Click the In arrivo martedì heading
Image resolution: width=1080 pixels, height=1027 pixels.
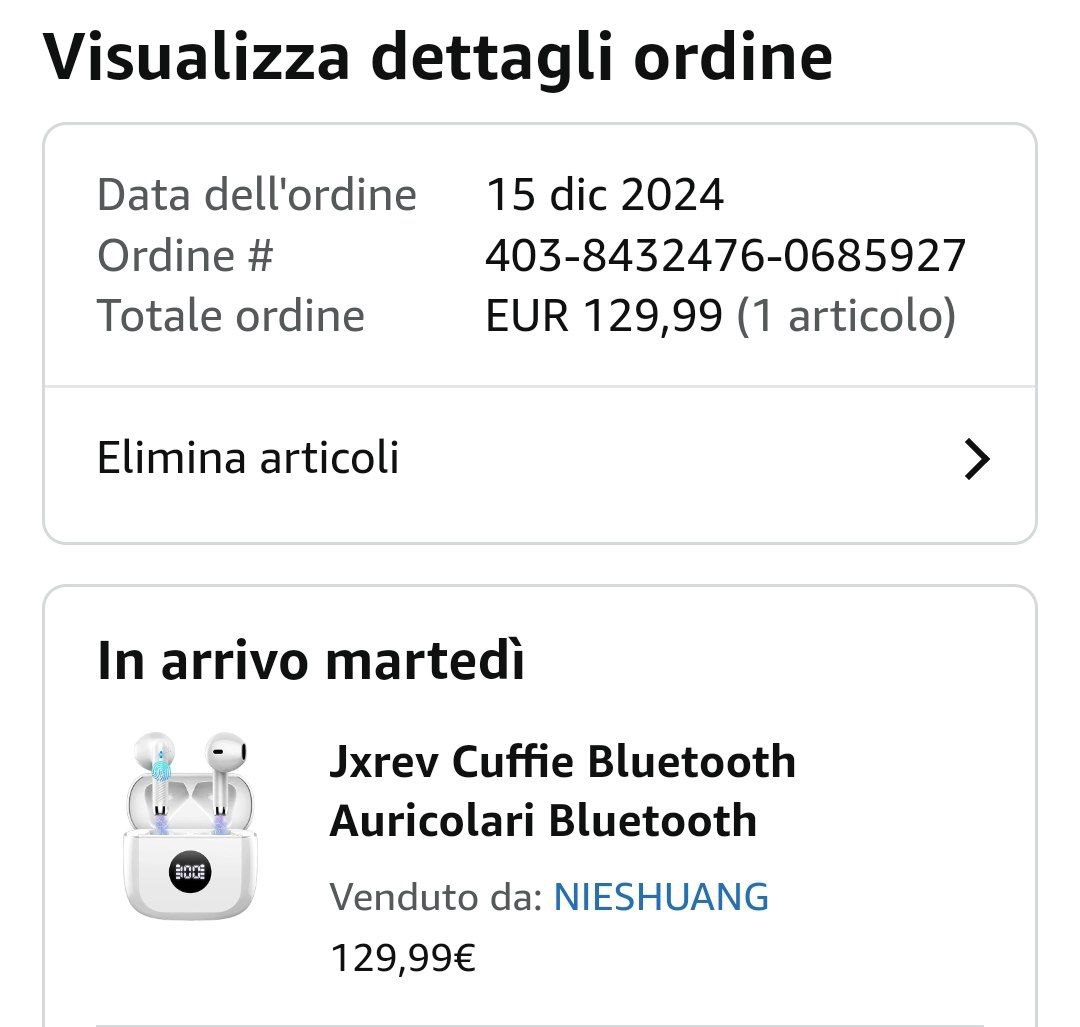click(311, 660)
